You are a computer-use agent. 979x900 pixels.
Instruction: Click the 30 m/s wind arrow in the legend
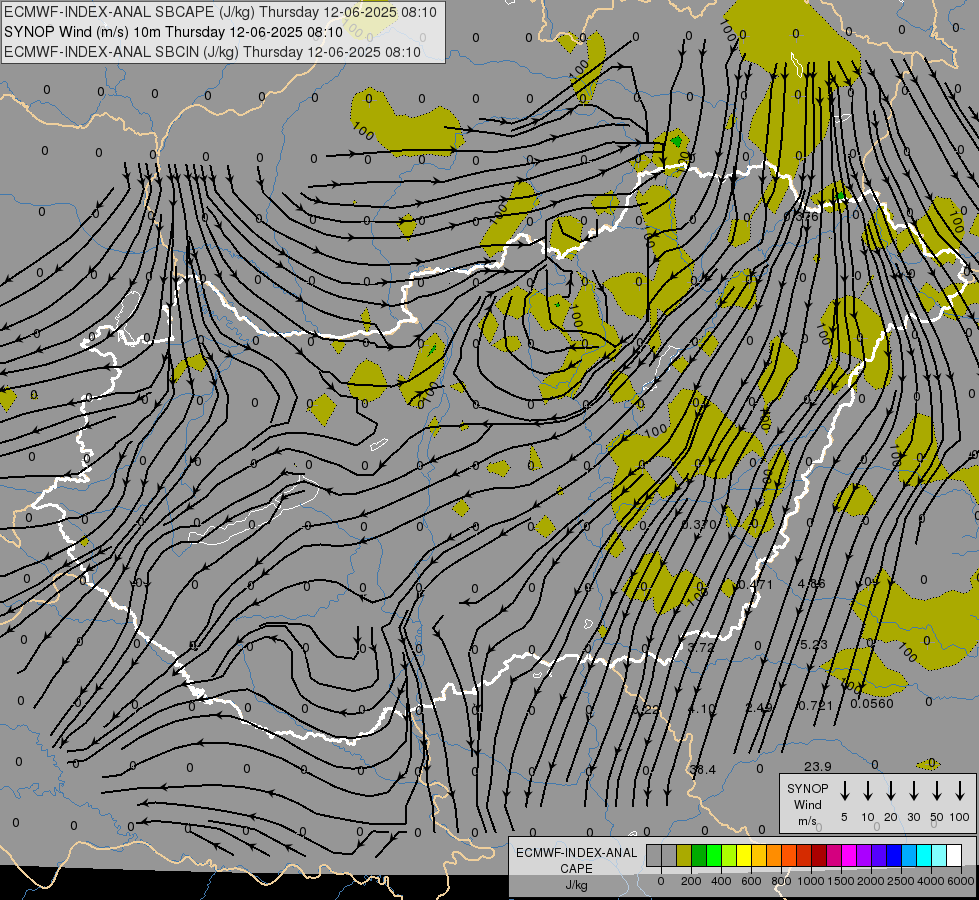click(x=914, y=791)
